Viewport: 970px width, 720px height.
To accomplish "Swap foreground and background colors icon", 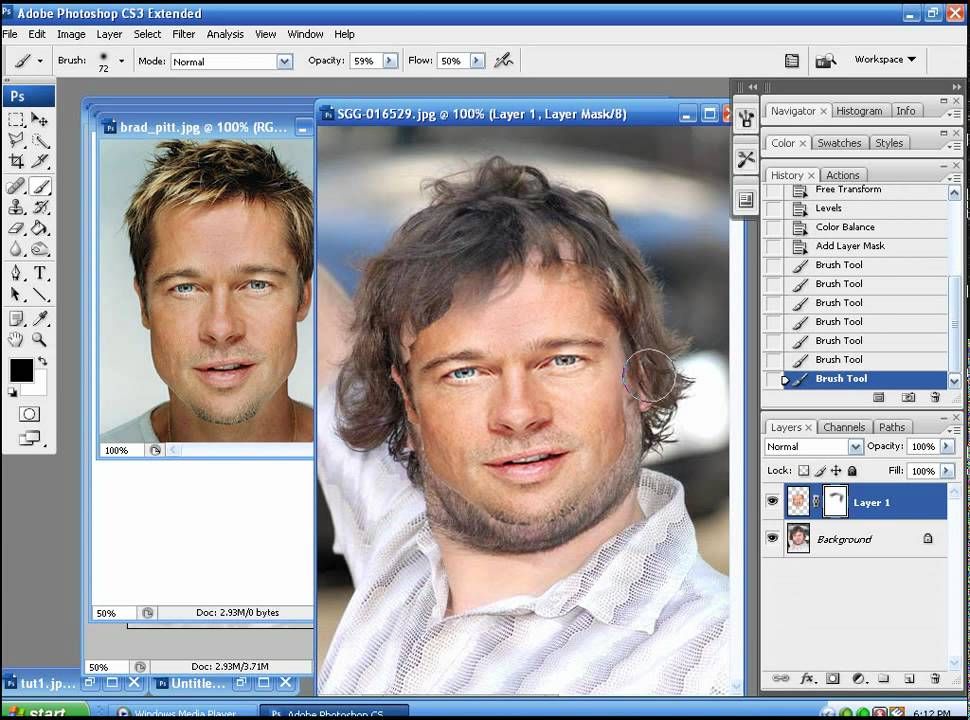I will pos(42,361).
